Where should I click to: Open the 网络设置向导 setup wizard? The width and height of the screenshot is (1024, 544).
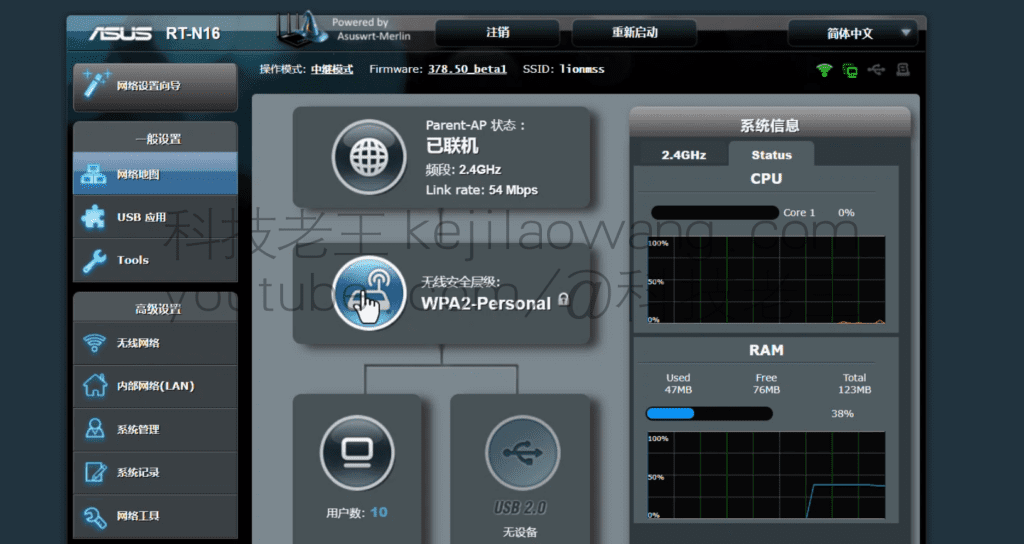[x=155, y=86]
